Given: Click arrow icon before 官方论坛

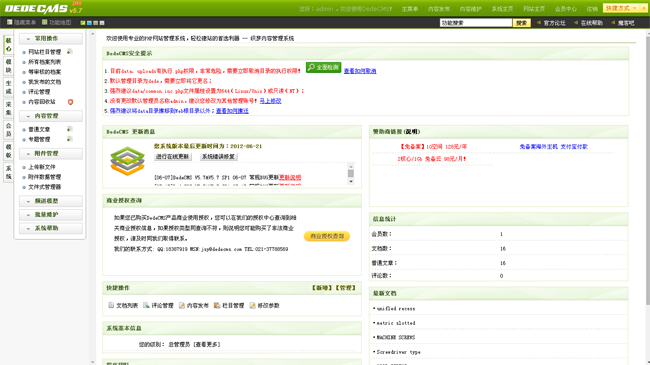Looking at the screenshot, I should tap(539, 22).
